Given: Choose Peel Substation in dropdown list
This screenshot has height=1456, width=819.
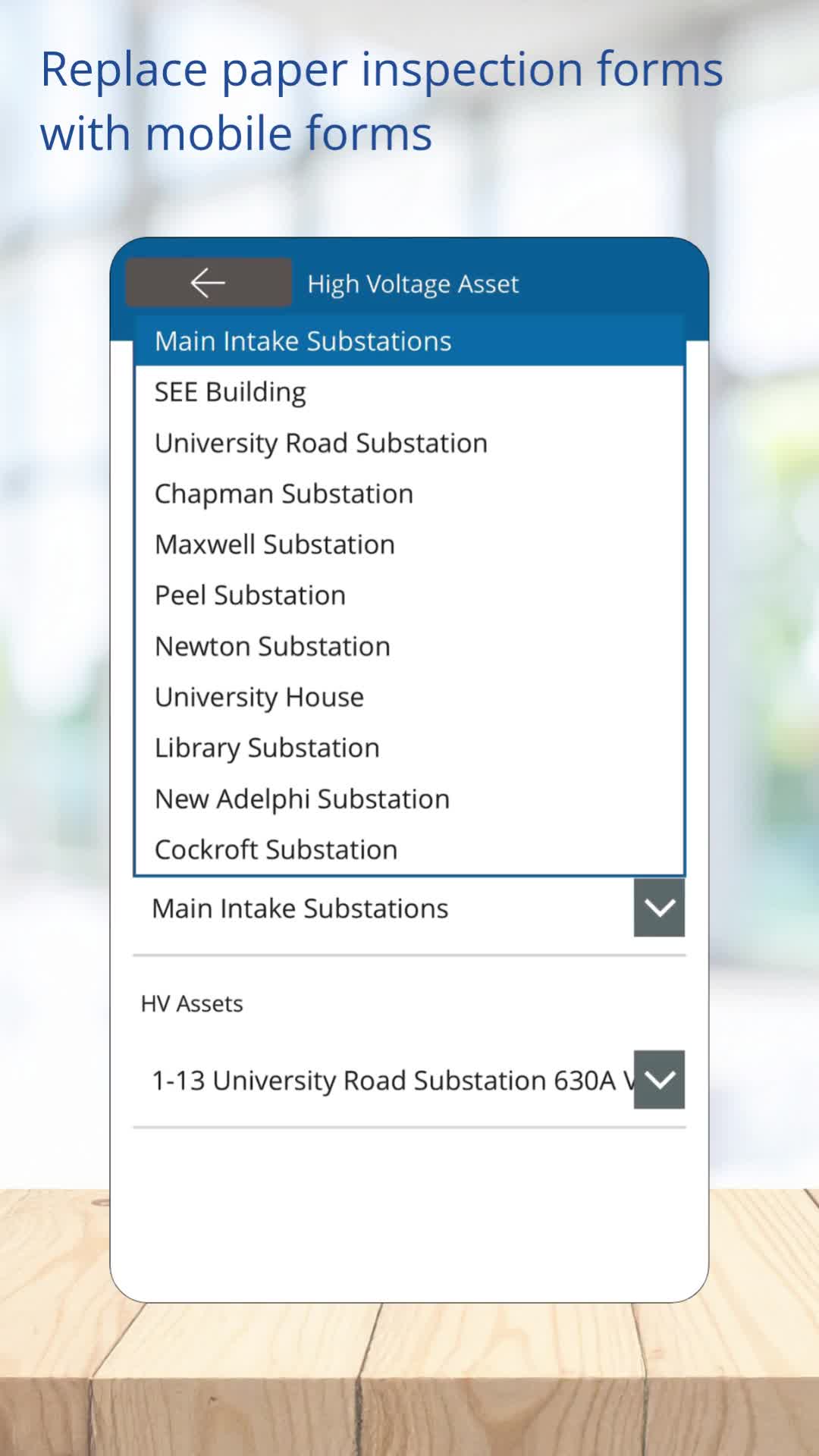Looking at the screenshot, I should click(x=250, y=595).
